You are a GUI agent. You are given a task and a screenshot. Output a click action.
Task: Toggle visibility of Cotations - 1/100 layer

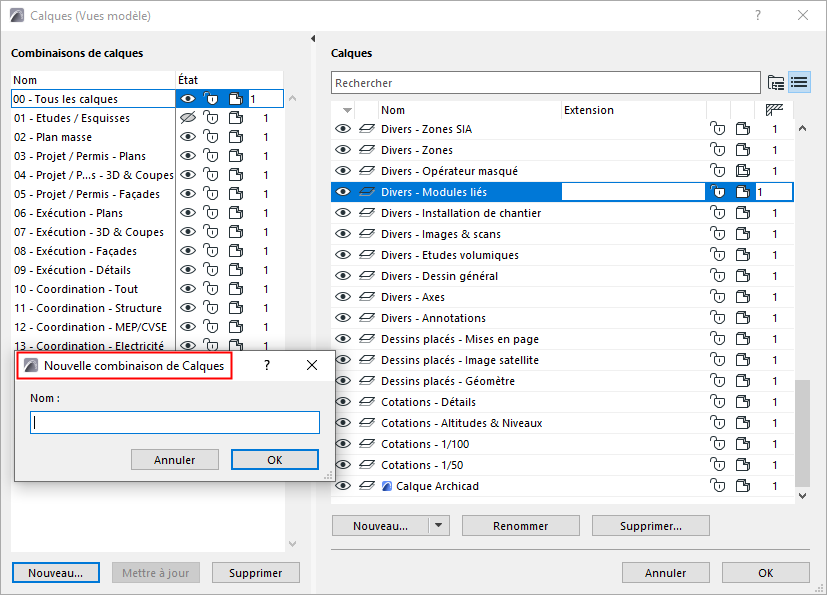[x=343, y=444]
